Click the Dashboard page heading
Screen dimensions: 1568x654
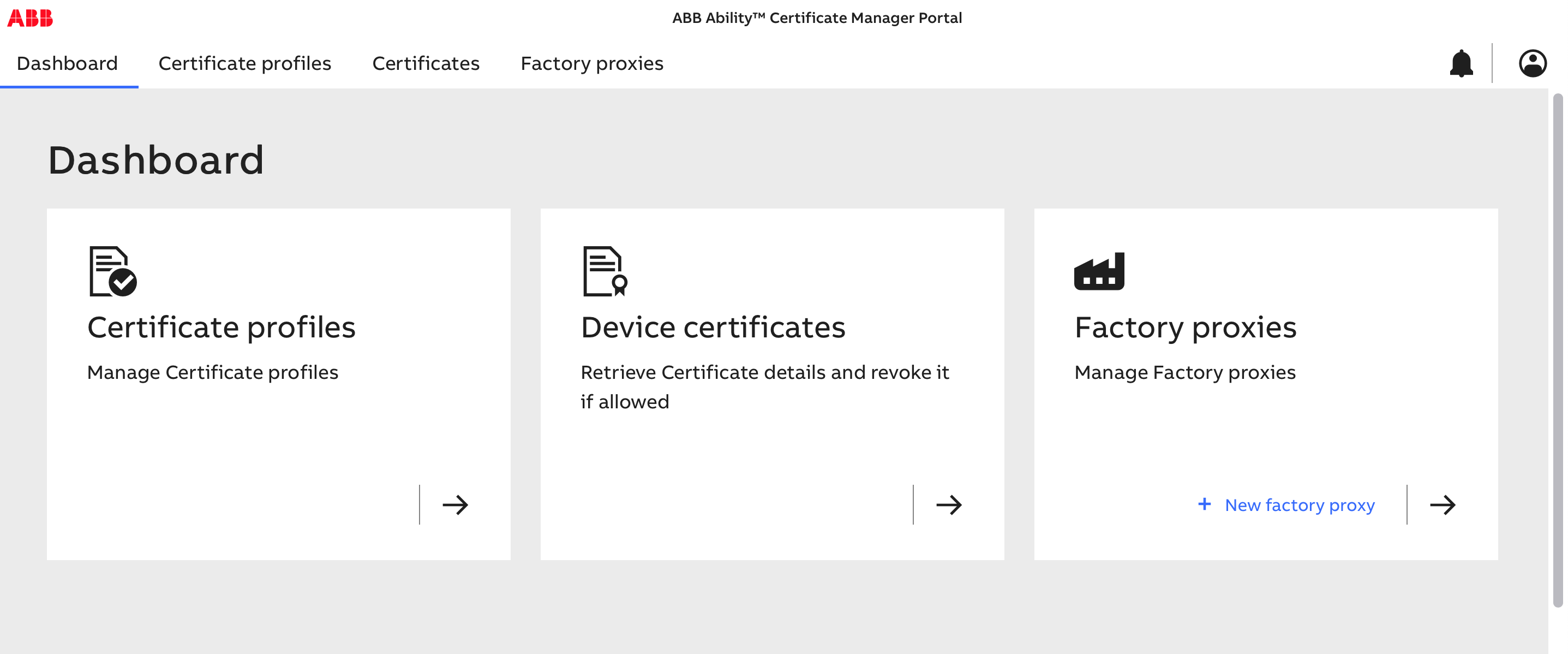coord(156,160)
